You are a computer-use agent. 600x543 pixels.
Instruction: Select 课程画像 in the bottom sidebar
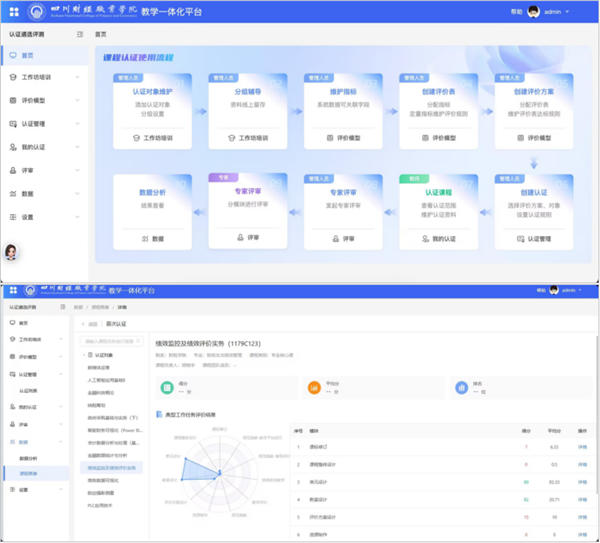(x=34, y=472)
